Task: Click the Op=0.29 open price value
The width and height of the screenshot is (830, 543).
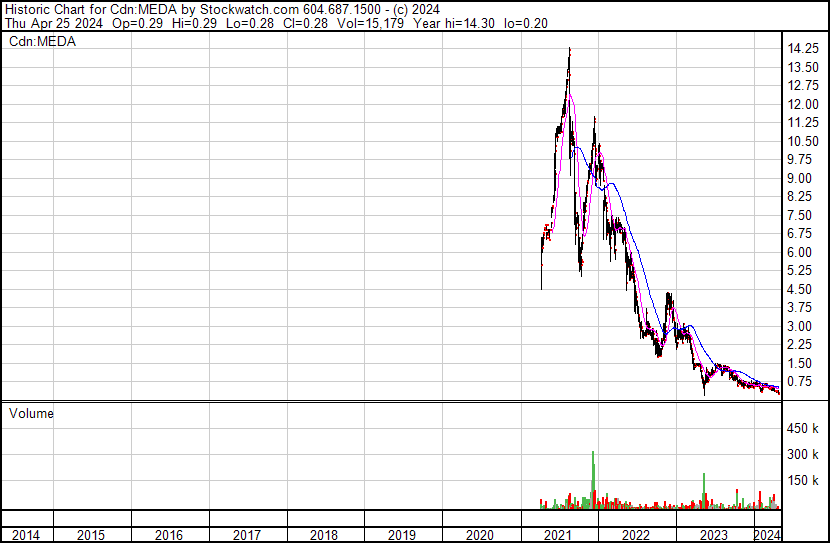Action: [x=138, y=23]
